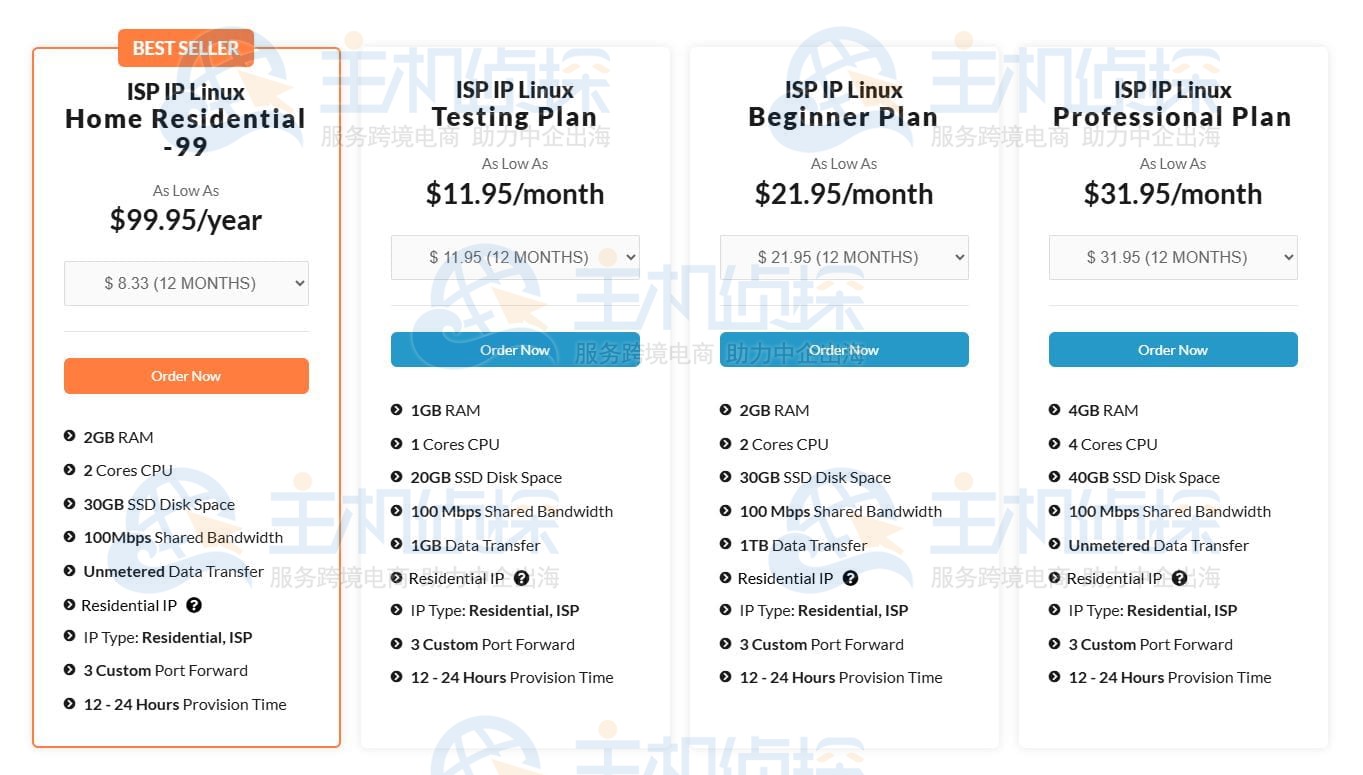Click help icon beside Home Residential's Residential IP
This screenshot has width=1363, height=775.
coord(194,605)
